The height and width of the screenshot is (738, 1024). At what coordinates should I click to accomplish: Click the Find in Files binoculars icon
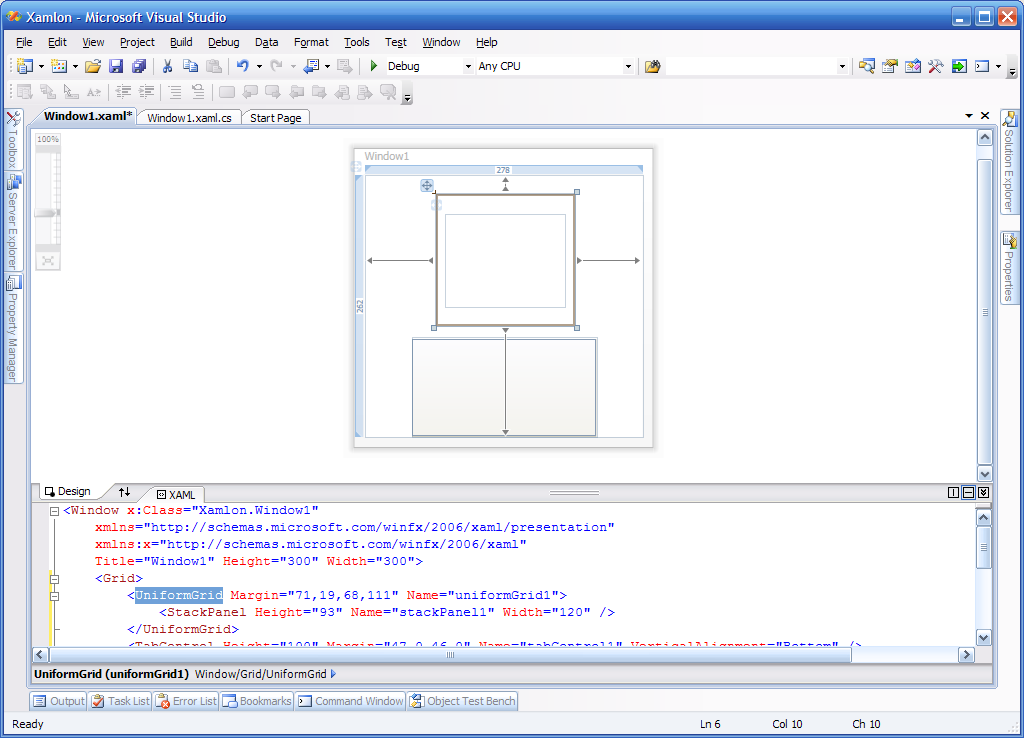pos(652,66)
